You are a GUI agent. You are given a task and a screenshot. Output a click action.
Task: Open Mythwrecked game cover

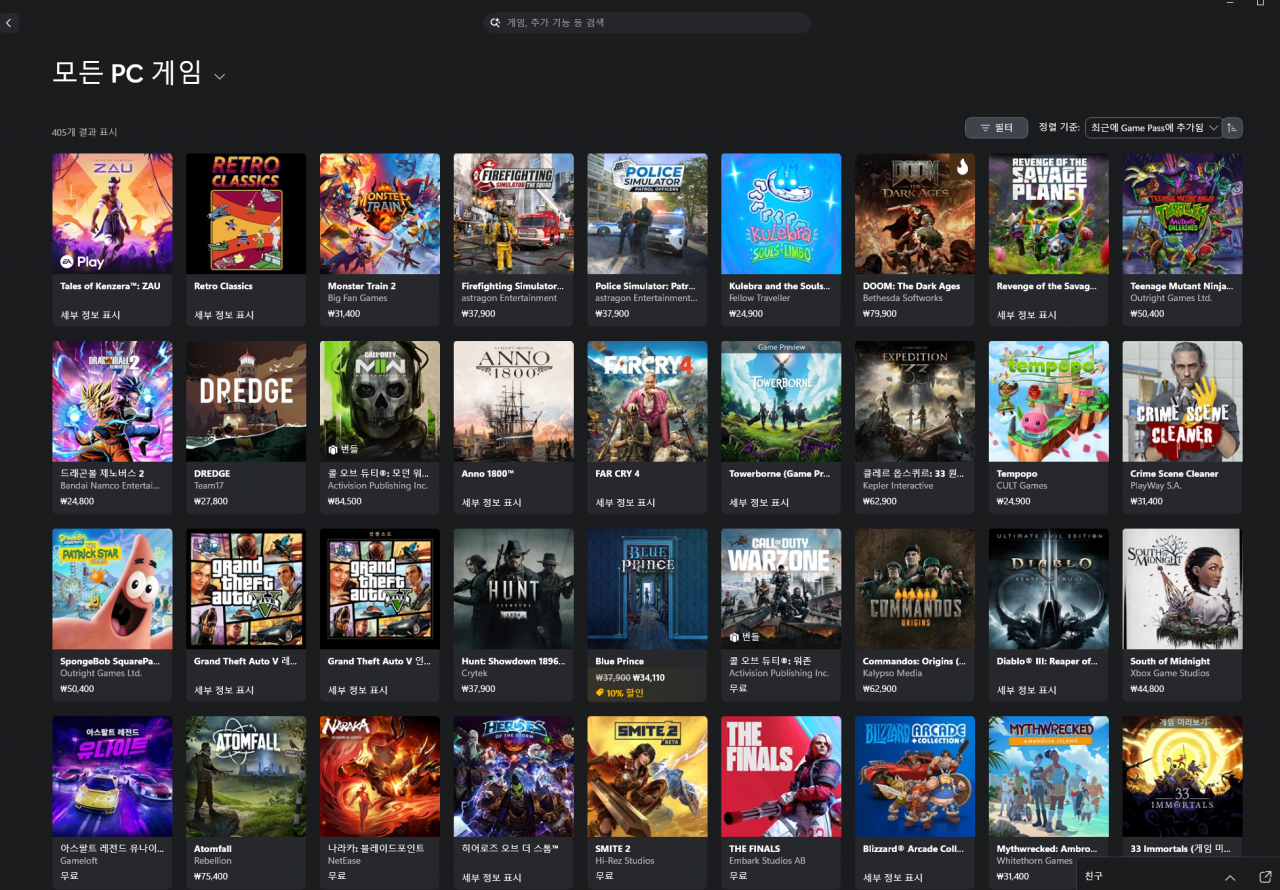[x=1049, y=776]
